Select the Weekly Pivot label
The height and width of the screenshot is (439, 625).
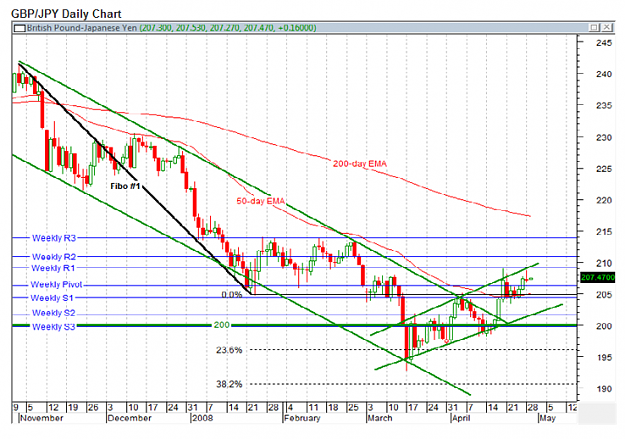(56, 284)
